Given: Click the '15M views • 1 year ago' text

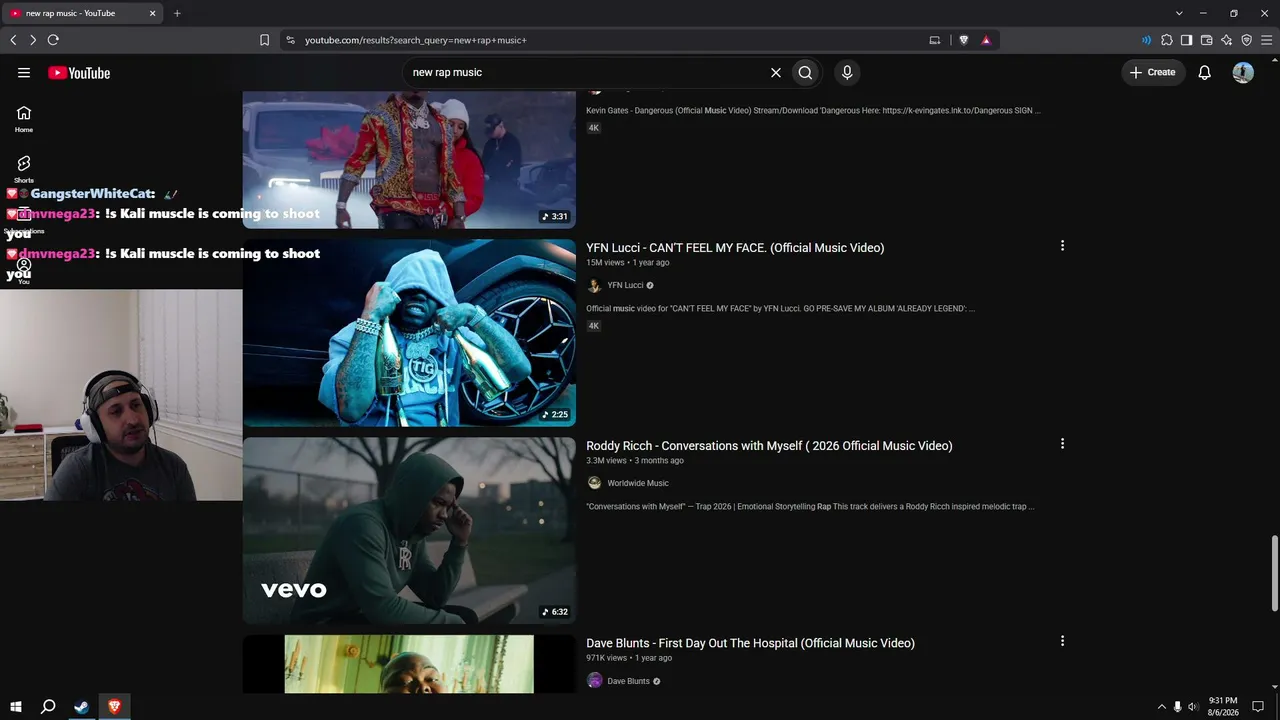Looking at the screenshot, I should [x=628, y=263].
